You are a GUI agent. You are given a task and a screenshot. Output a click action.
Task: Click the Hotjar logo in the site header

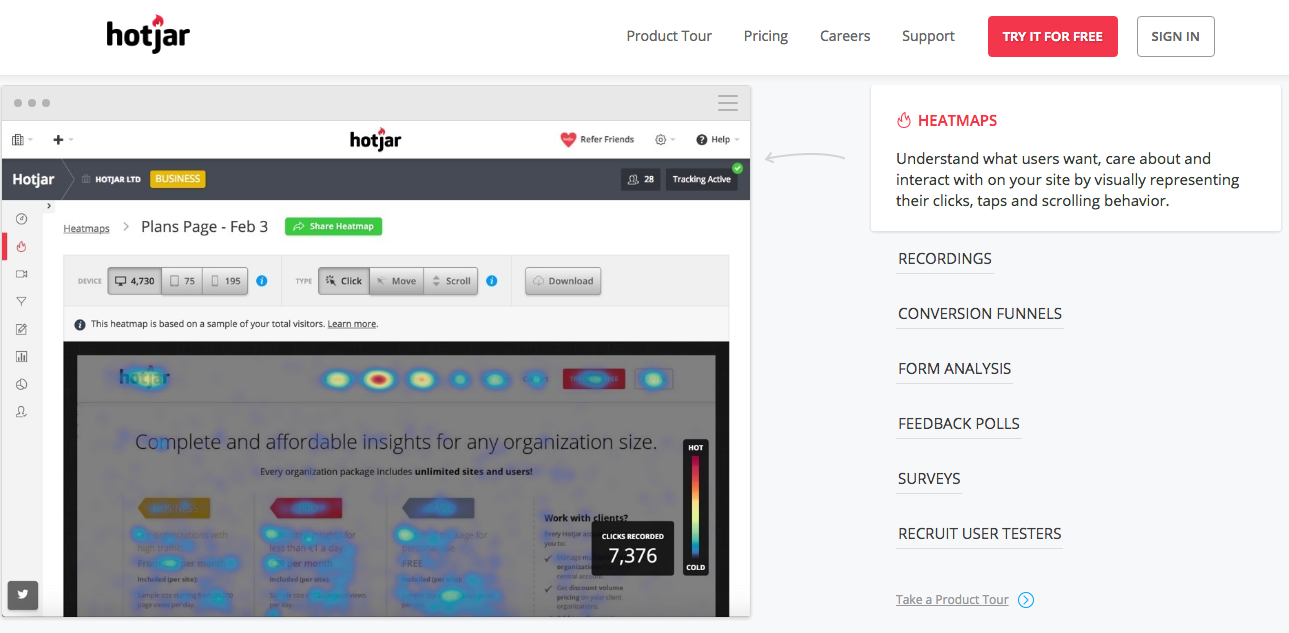tap(148, 35)
